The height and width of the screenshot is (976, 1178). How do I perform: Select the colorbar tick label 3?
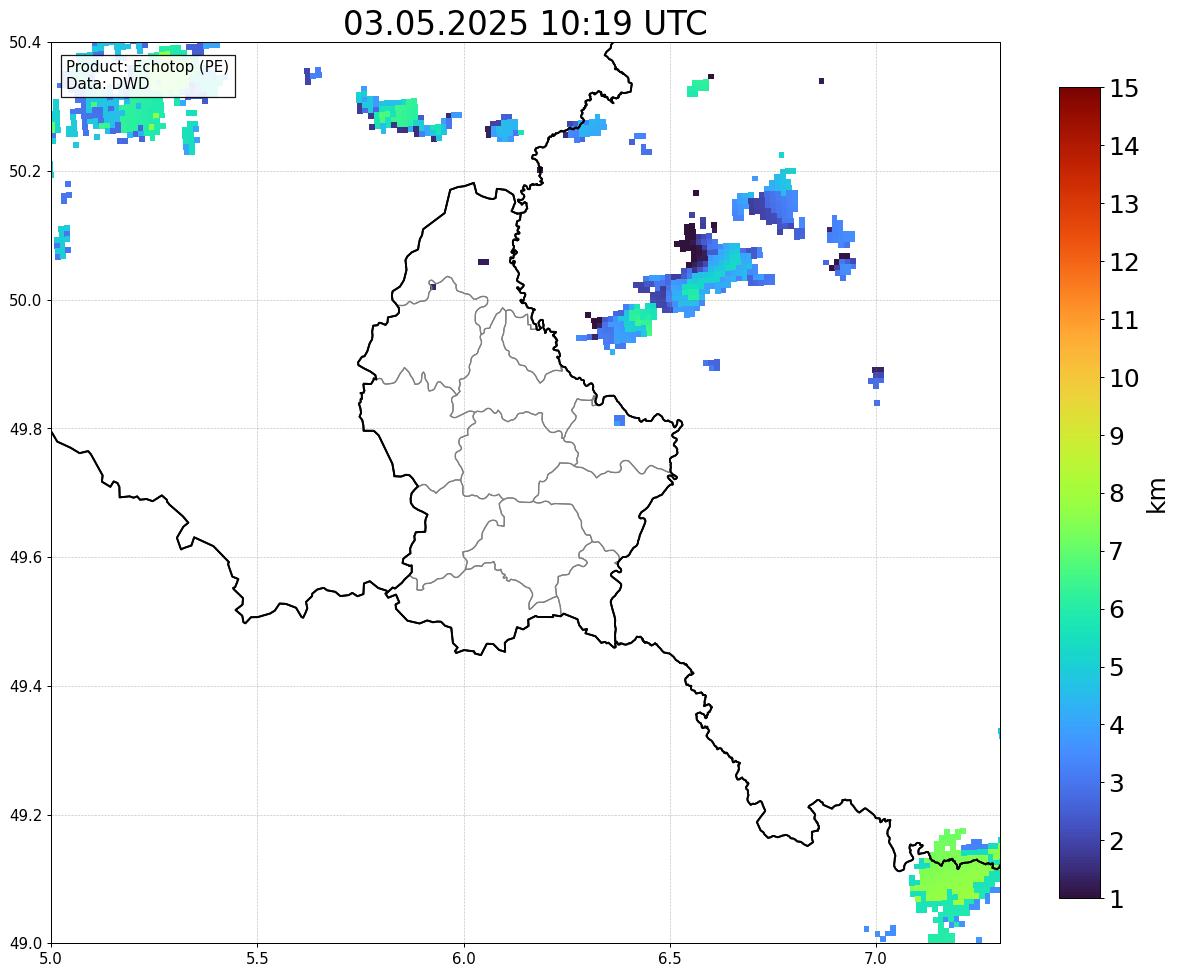click(1117, 783)
